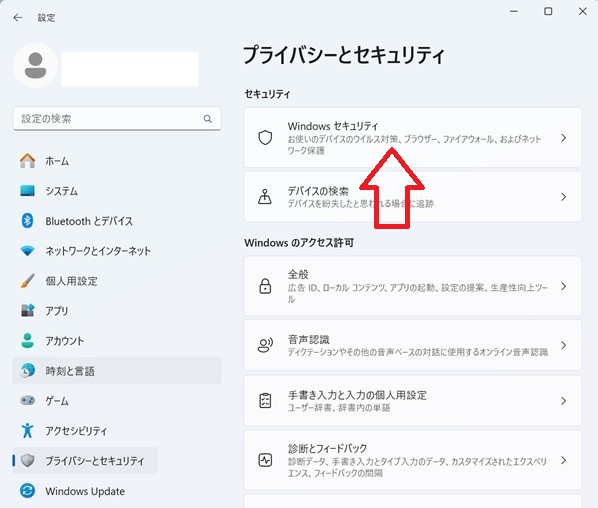Click the 手書き入力 clipboard icon
Viewport: 598px width, 508px height.
265,400
